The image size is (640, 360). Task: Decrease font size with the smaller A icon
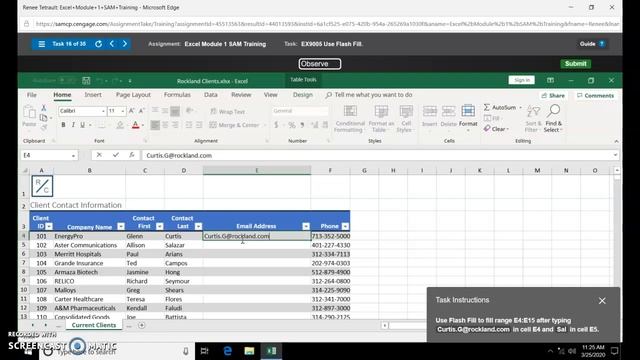(142, 111)
